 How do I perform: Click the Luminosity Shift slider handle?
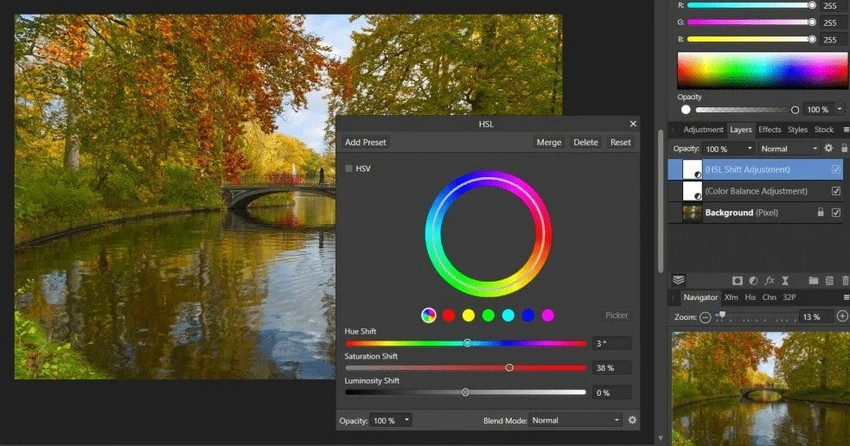[x=465, y=392]
